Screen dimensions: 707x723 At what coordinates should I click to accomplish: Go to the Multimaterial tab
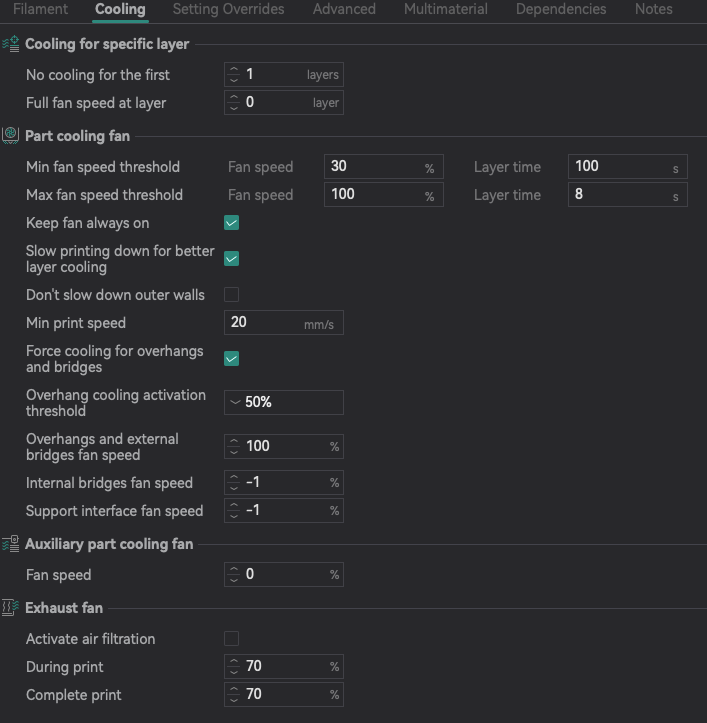tap(446, 9)
